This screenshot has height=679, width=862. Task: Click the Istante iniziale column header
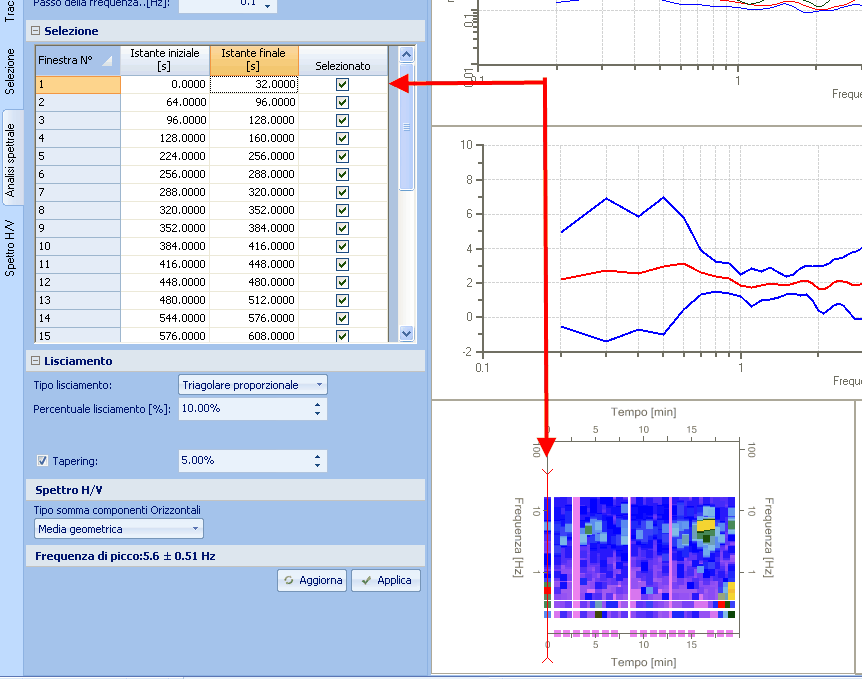pyautogui.click(x=165, y=60)
